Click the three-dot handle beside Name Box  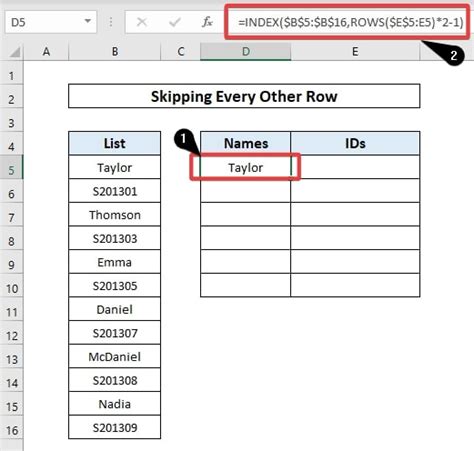111,22
